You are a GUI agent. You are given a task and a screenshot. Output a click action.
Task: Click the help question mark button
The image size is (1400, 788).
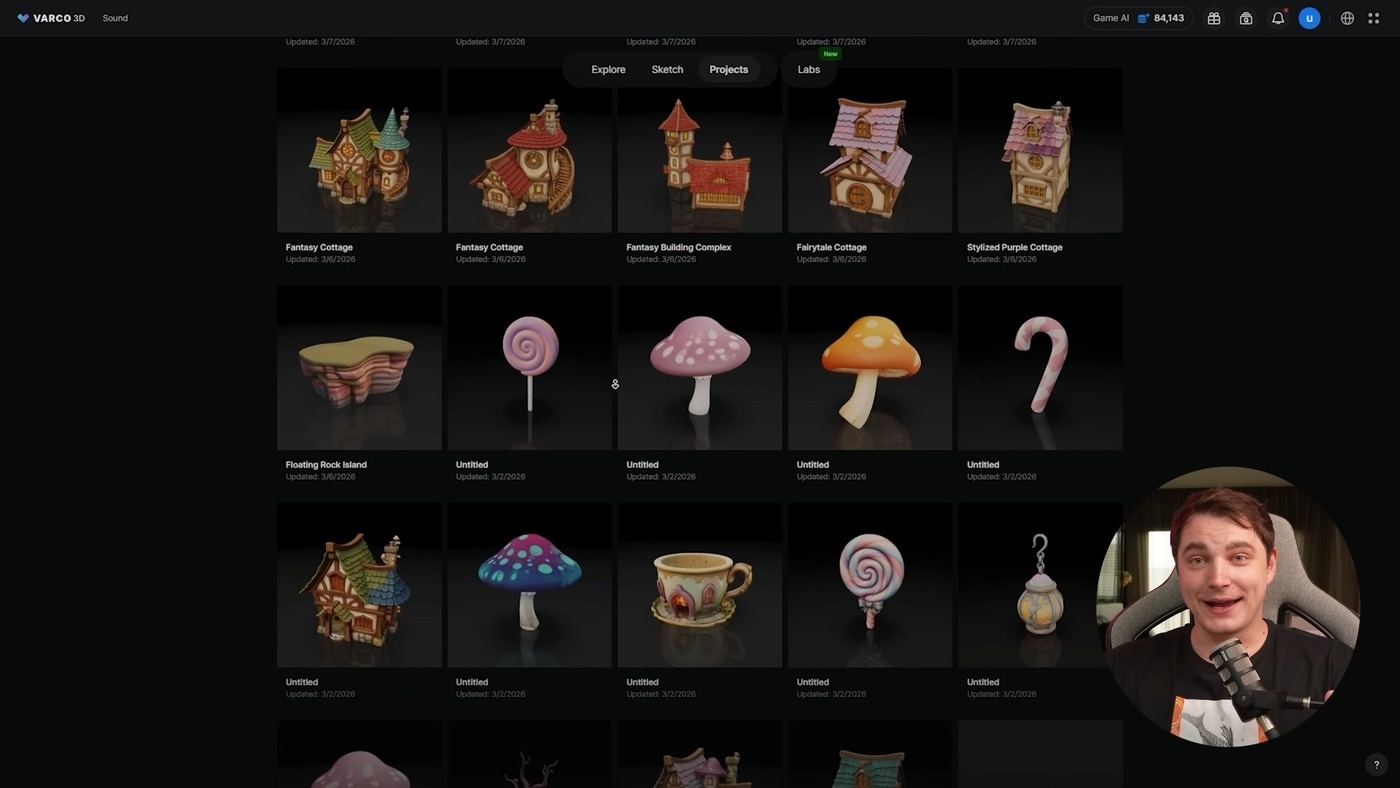[x=1376, y=765]
